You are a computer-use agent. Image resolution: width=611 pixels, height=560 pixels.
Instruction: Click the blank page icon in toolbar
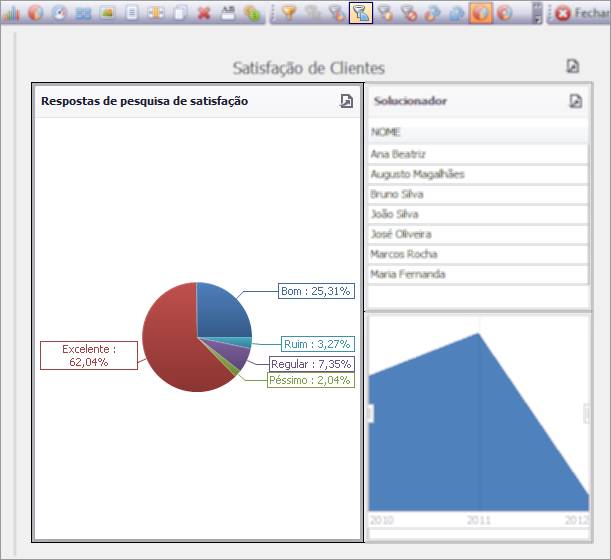tap(180, 13)
